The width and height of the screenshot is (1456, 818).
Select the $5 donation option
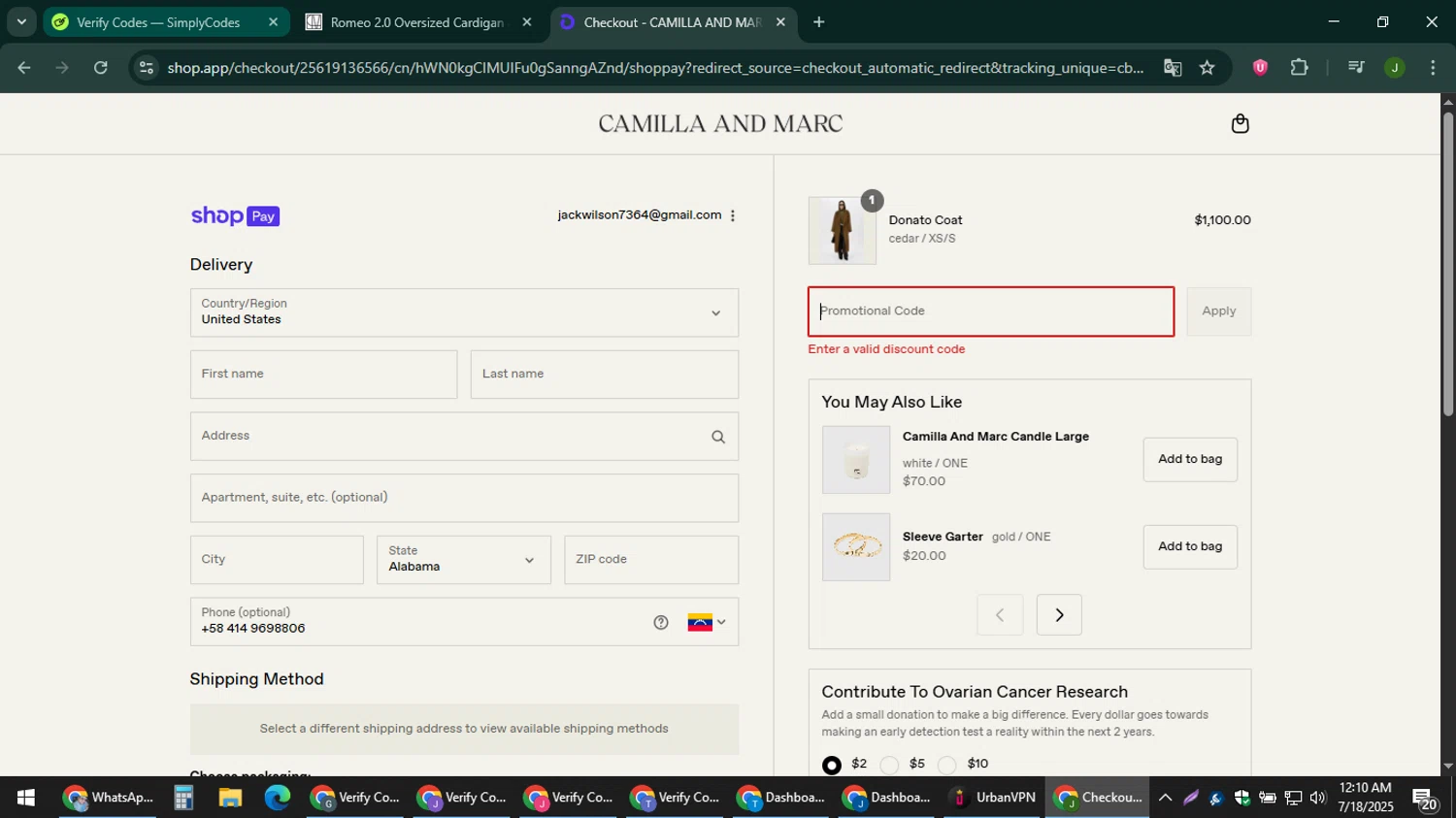click(x=889, y=765)
